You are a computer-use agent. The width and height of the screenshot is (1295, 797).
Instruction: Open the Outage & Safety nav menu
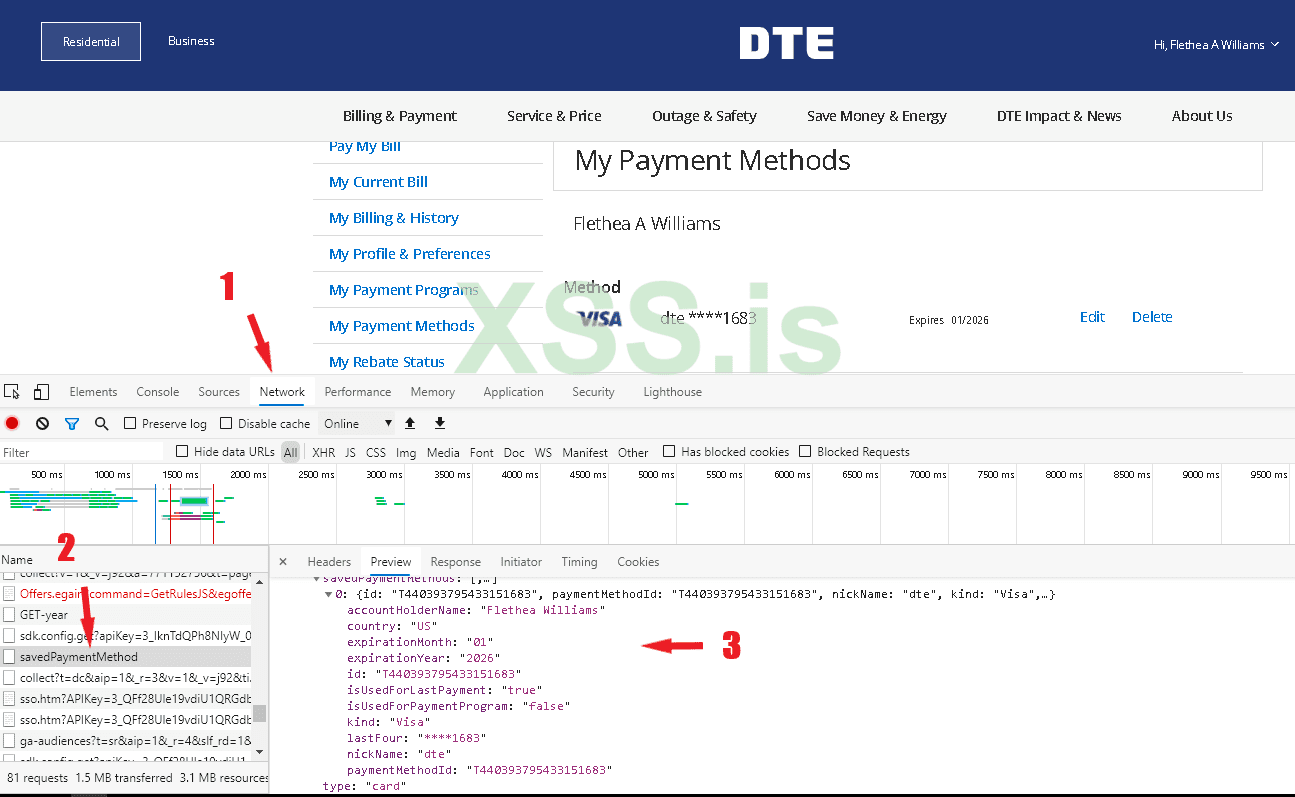click(x=704, y=116)
